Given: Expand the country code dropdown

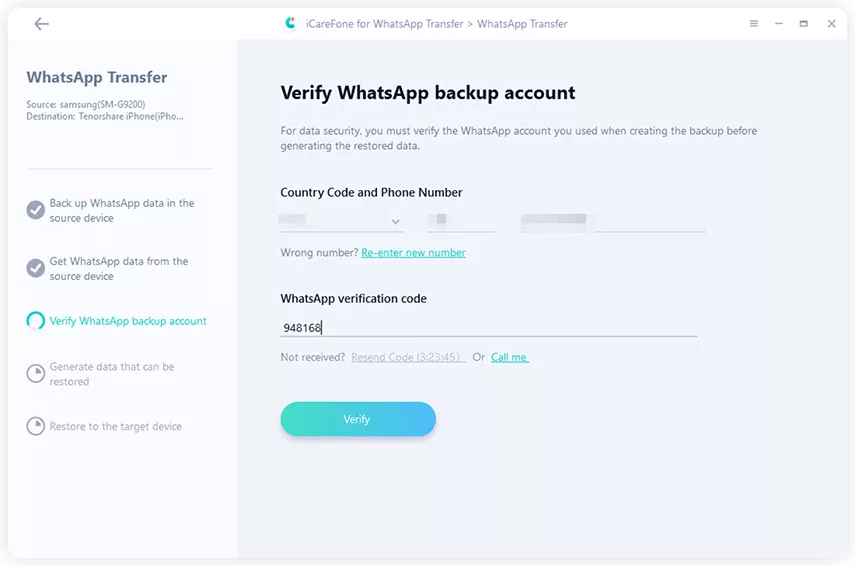Looking at the screenshot, I should coord(396,221).
